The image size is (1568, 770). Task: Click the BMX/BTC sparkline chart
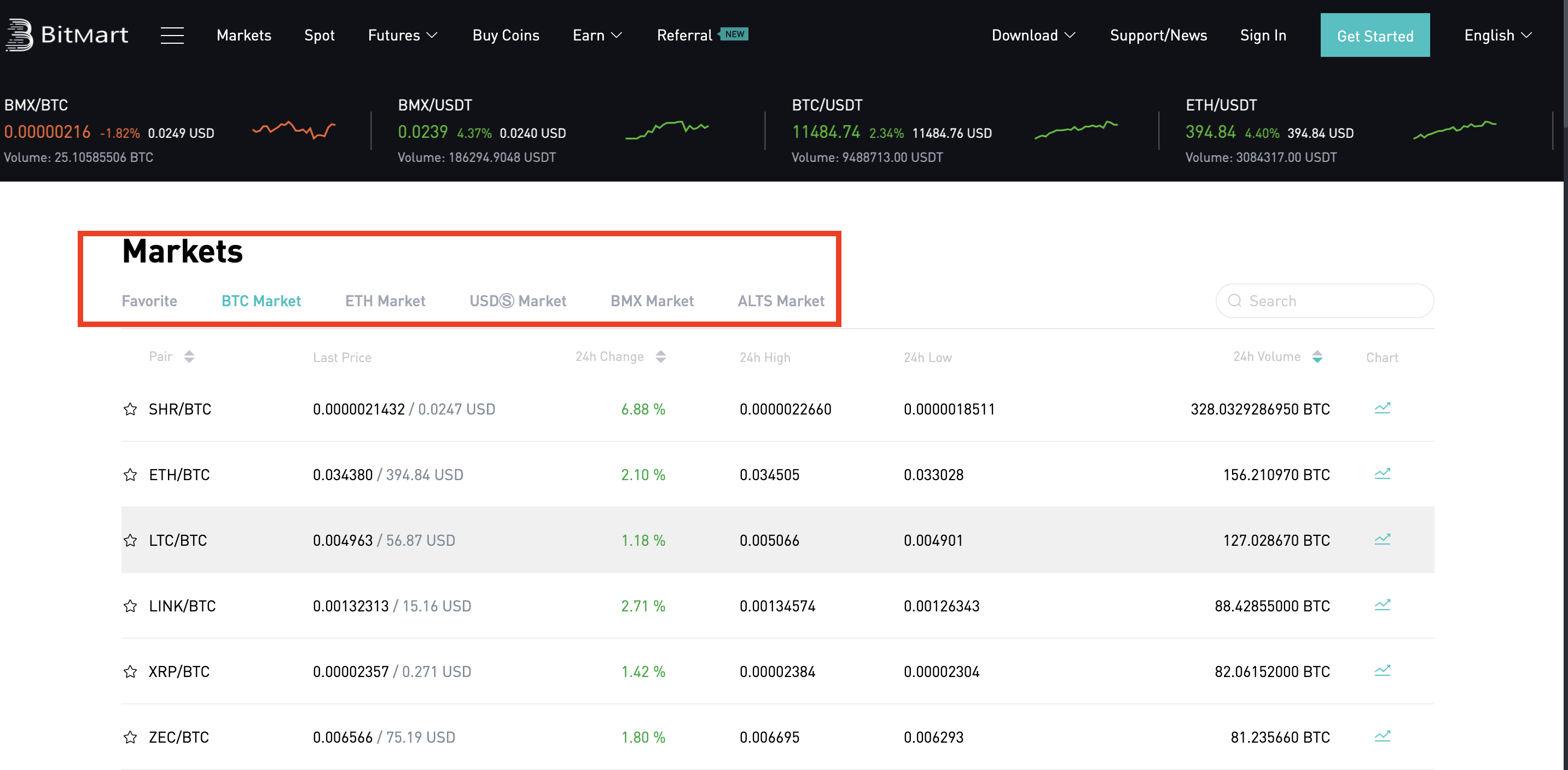tap(294, 130)
